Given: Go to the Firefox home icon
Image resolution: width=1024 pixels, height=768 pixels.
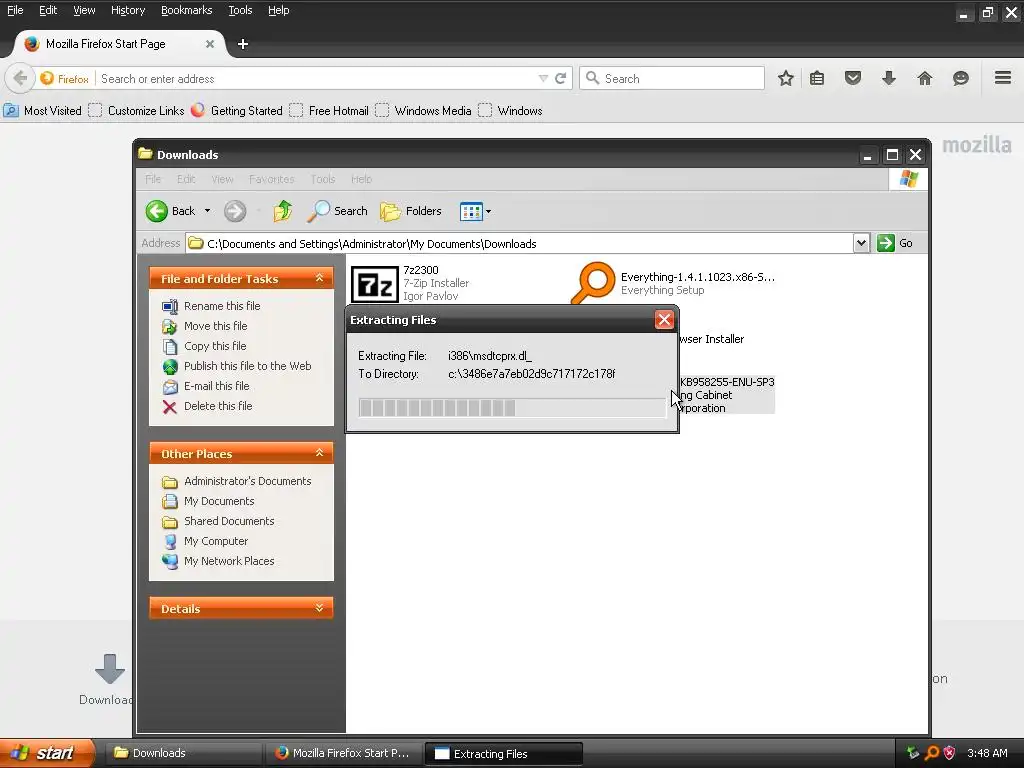Looking at the screenshot, I should tap(925, 78).
